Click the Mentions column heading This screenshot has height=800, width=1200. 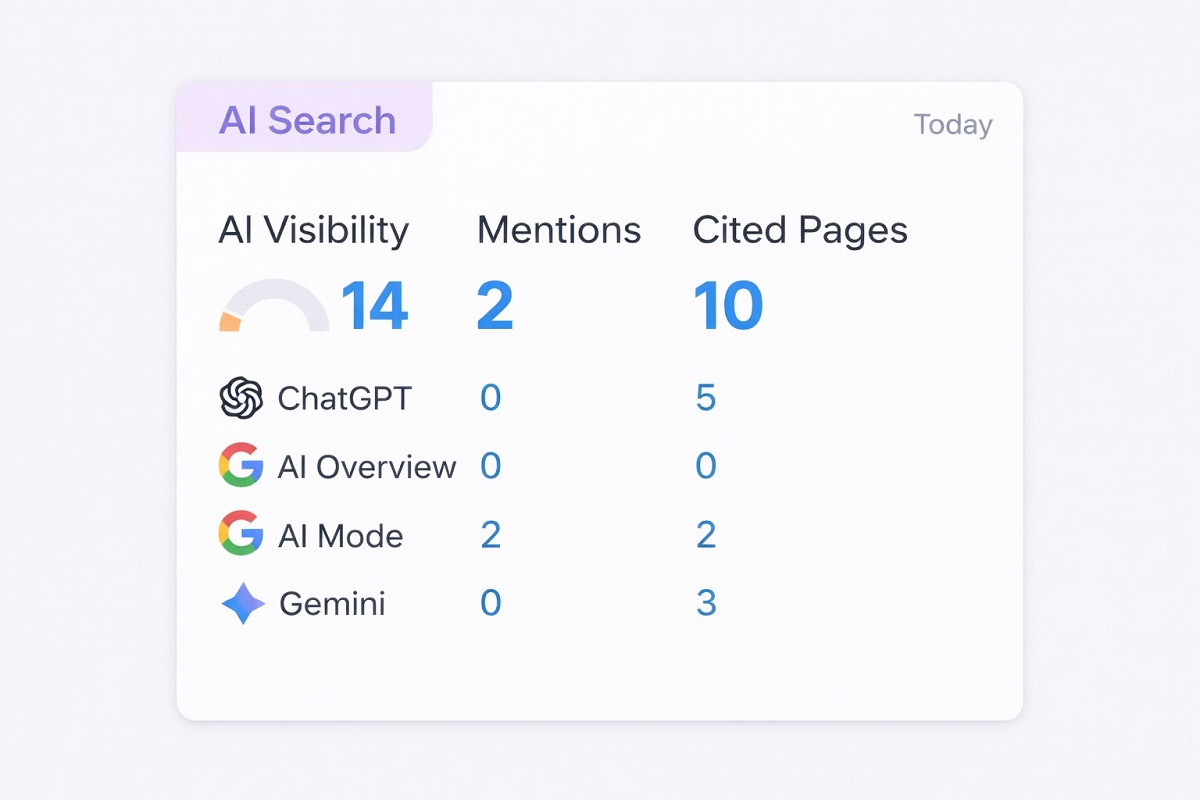point(558,230)
